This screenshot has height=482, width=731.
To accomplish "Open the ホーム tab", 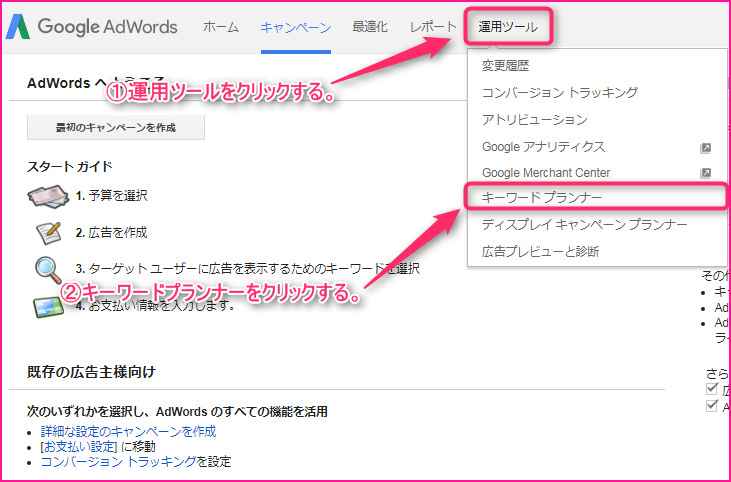I will click(221, 27).
